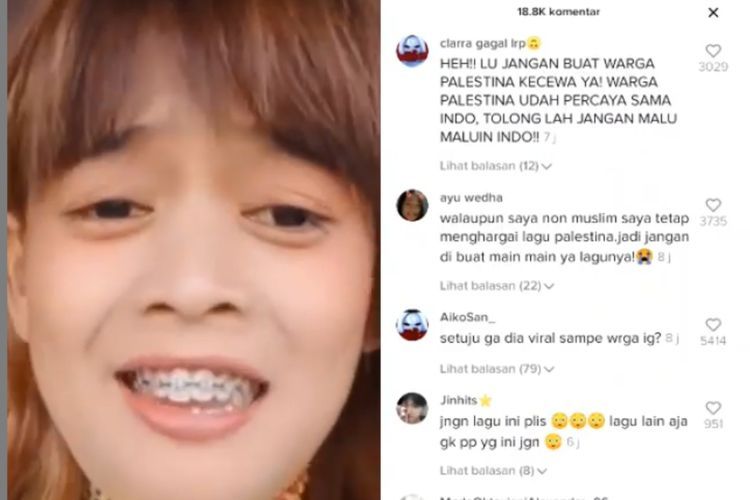Expand 'Lihat balasan (22)' replies
Screen dimensions: 750x500
tap(496, 286)
